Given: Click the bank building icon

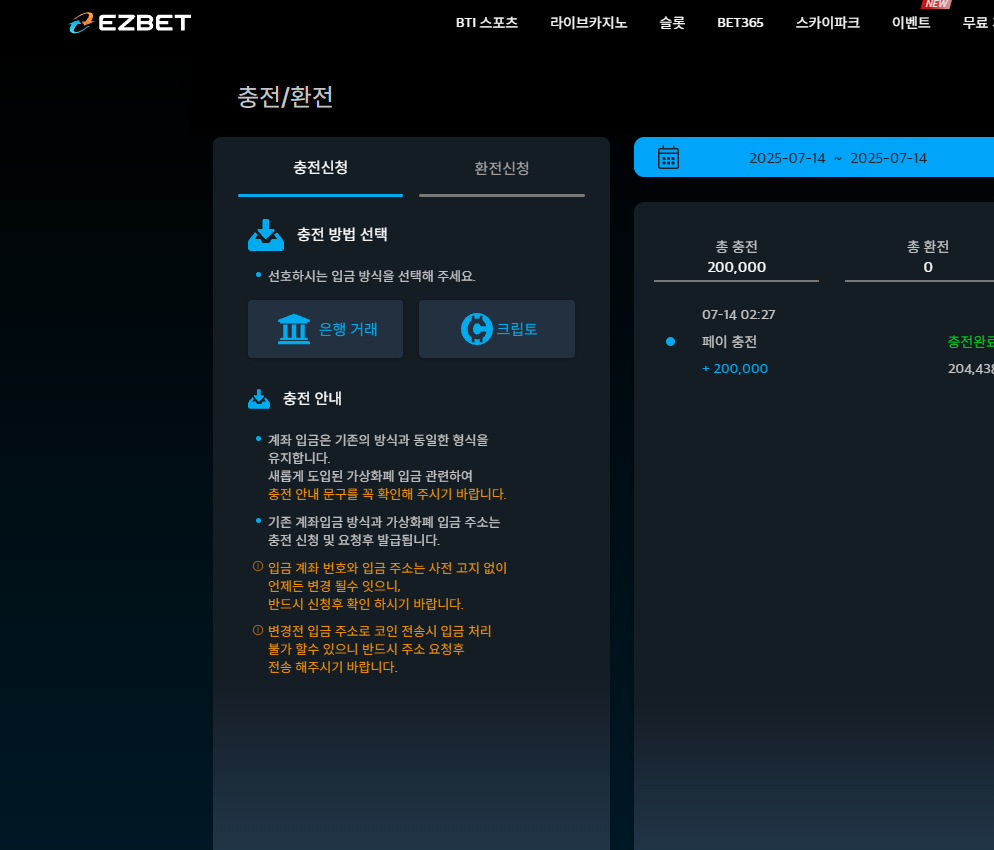Looking at the screenshot, I should (294, 329).
